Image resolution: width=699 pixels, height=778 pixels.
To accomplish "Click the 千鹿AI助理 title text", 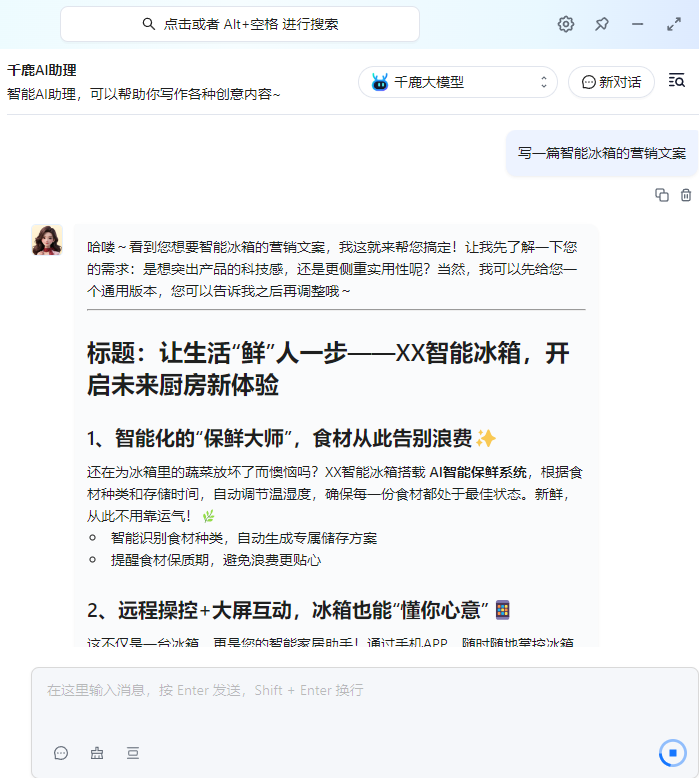I will (x=42, y=70).
